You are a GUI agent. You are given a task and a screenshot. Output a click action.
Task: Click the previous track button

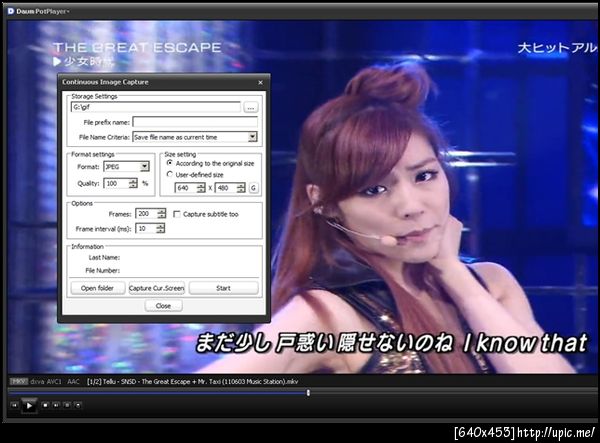[x=14, y=405]
